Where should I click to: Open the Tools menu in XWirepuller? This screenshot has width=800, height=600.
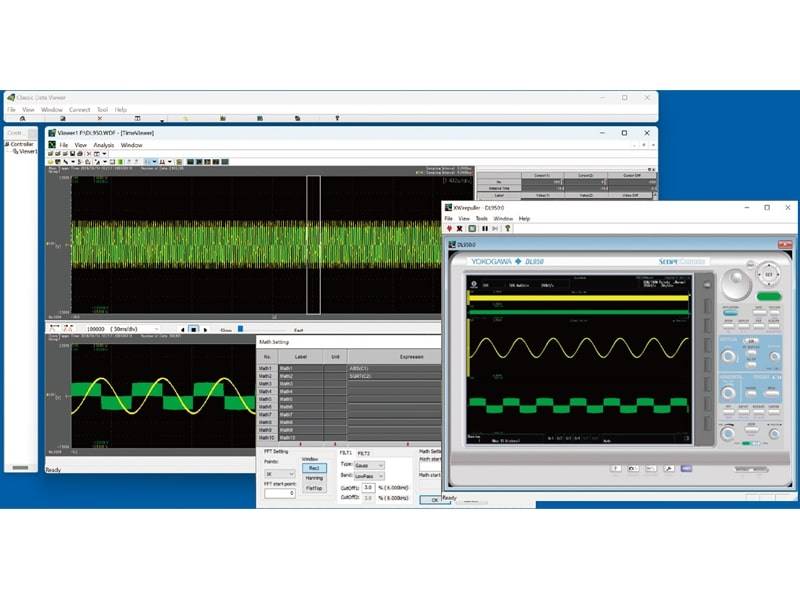(481, 218)
